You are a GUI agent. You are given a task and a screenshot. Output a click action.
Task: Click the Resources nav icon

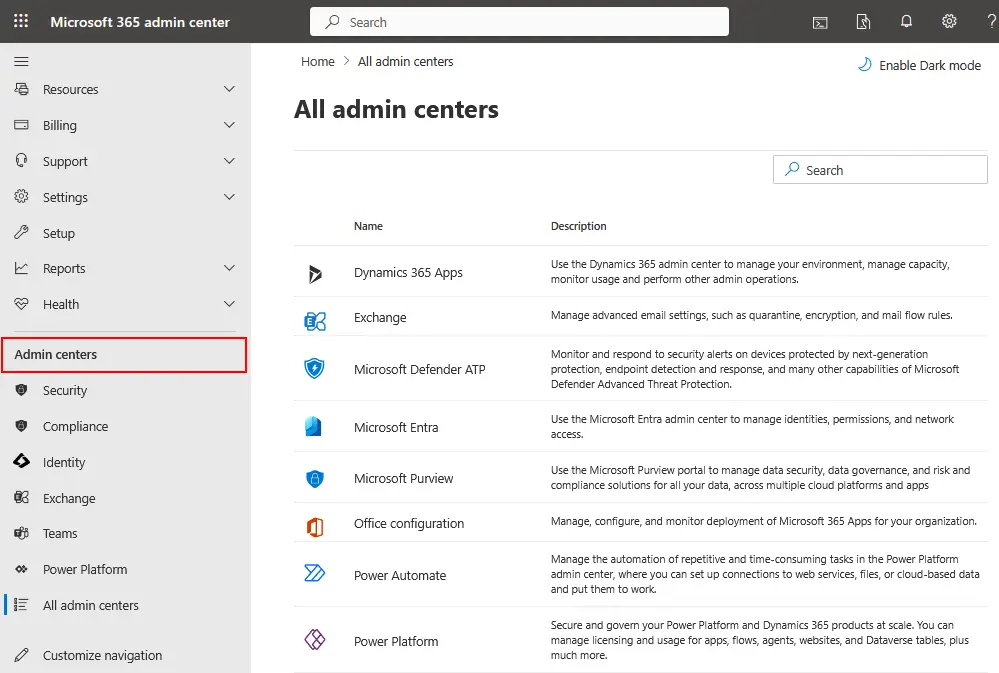[x=21, y=89]
